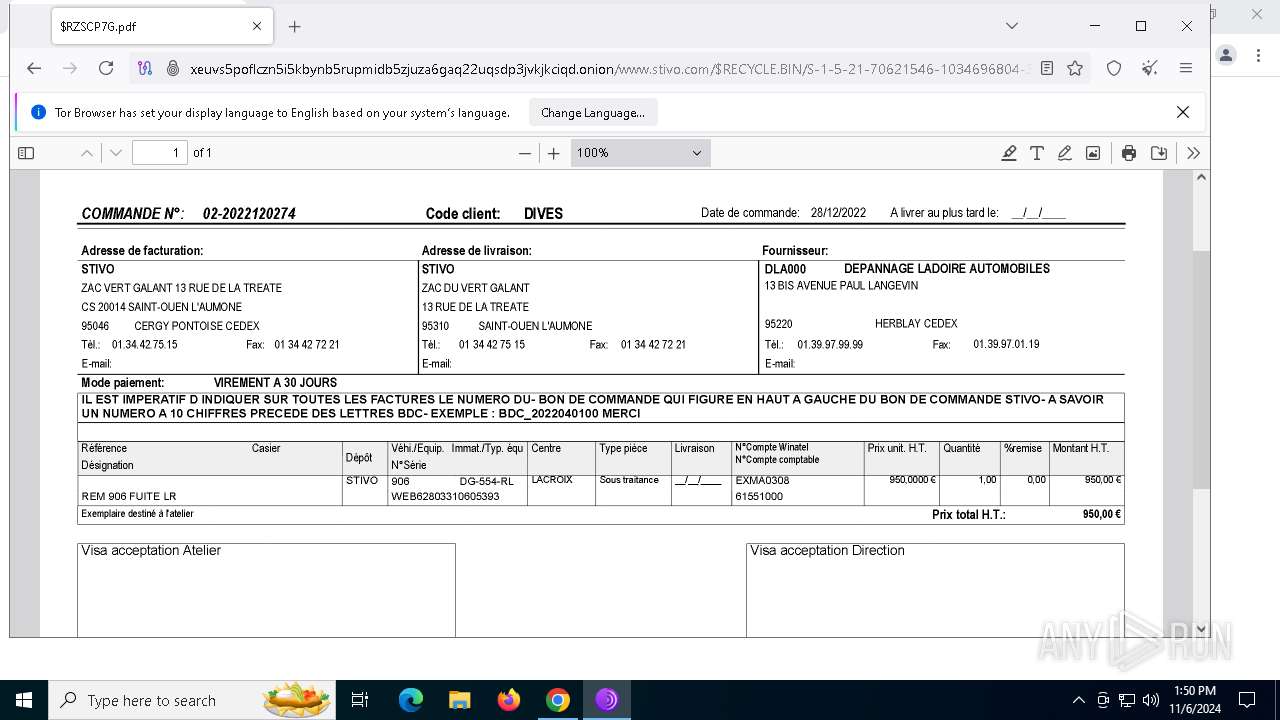Click client code DIVES
The image size is (1280, 720).
pos(543,214)
